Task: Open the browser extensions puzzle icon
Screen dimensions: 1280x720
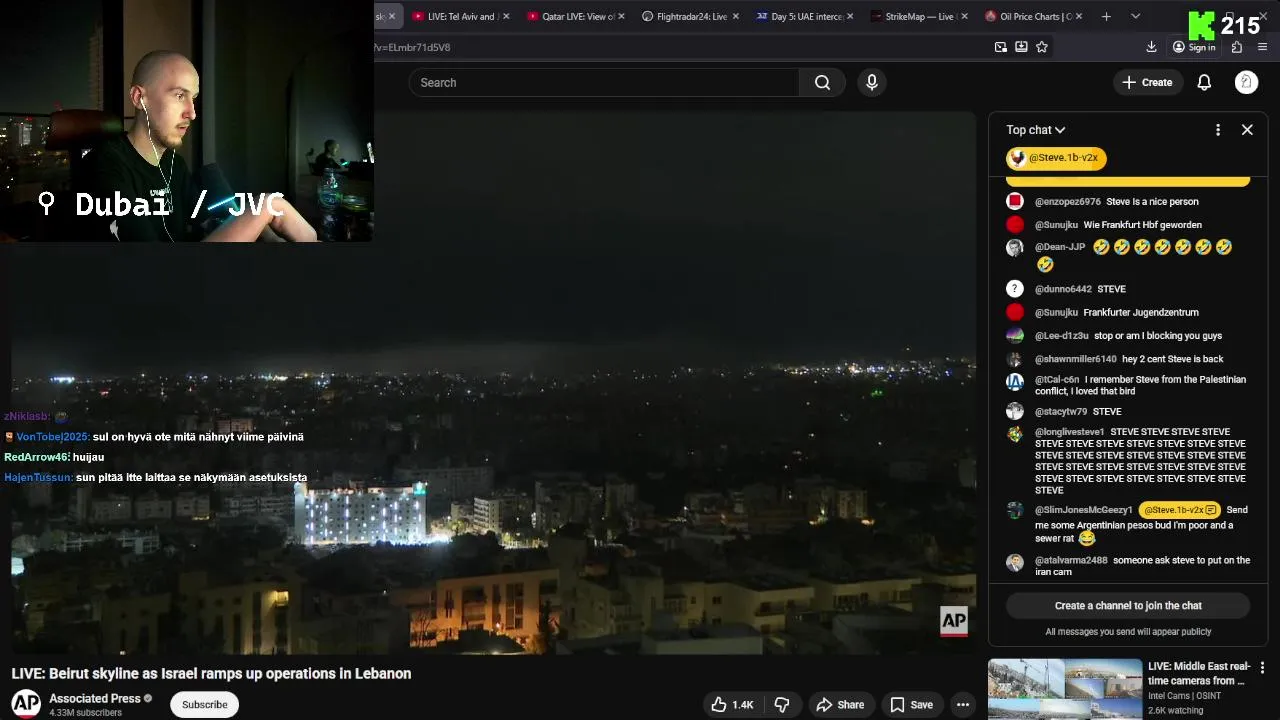Action: coord(1237,47)
